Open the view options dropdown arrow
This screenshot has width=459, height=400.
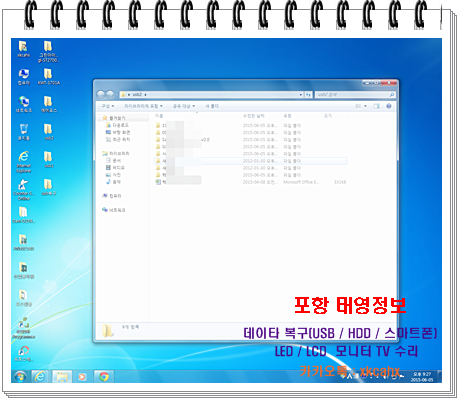pyautogui.click(x=365, y=106)
